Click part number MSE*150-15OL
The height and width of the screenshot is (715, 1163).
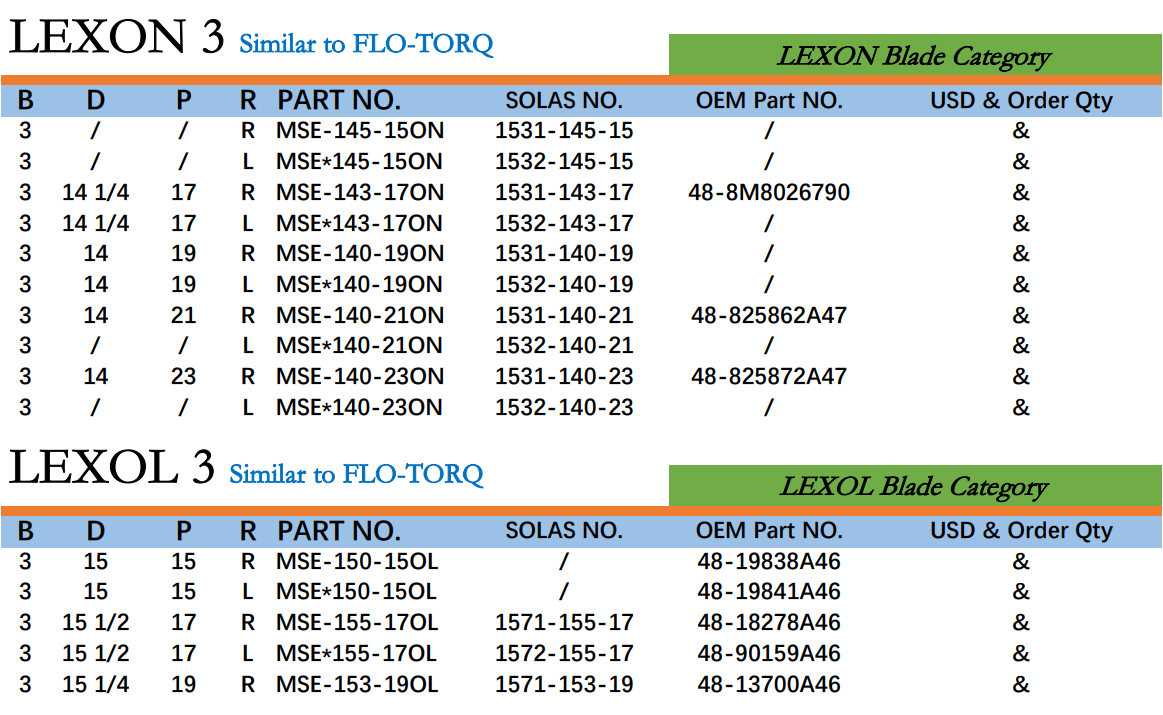(356, 592)
